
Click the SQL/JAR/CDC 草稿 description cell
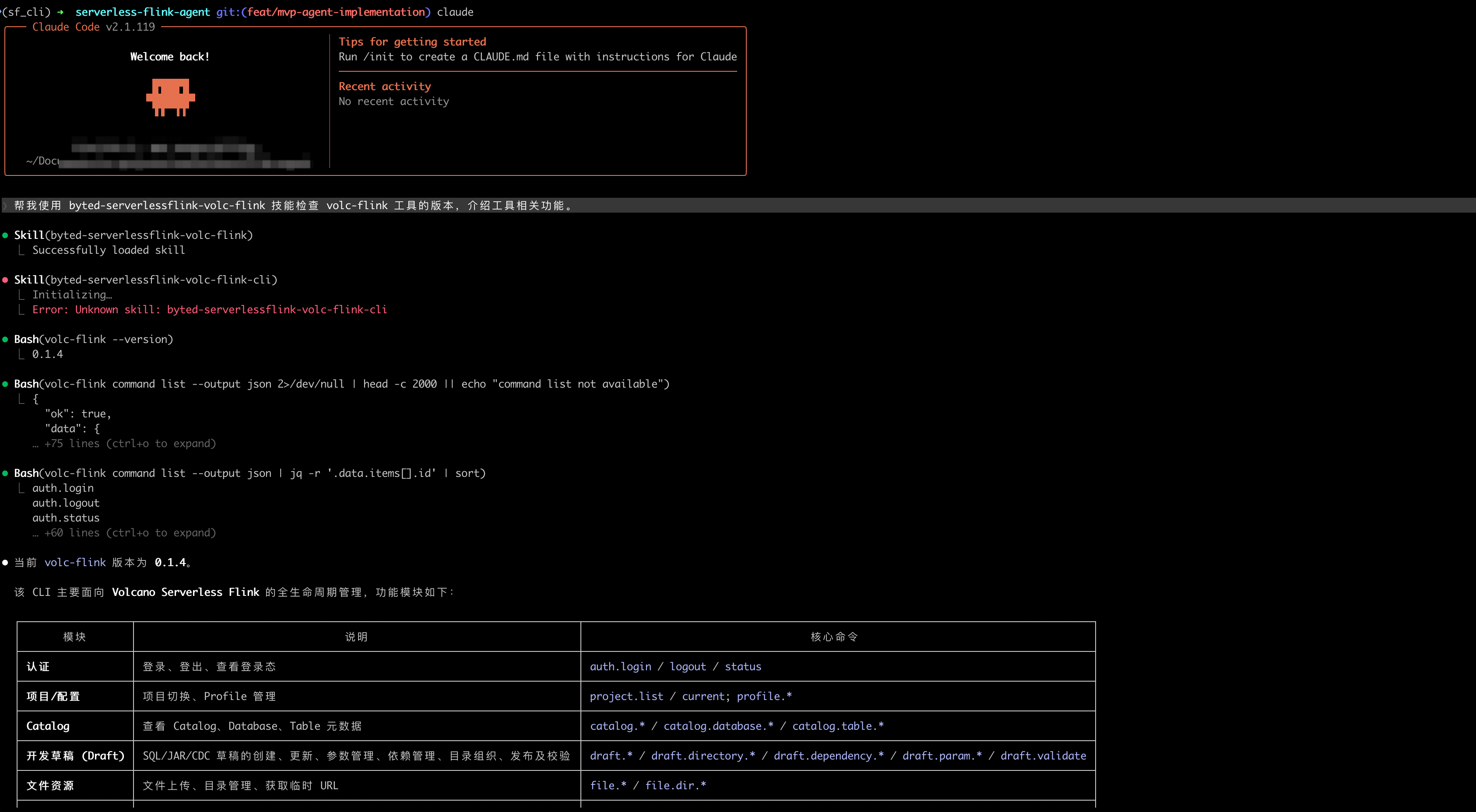356,756
